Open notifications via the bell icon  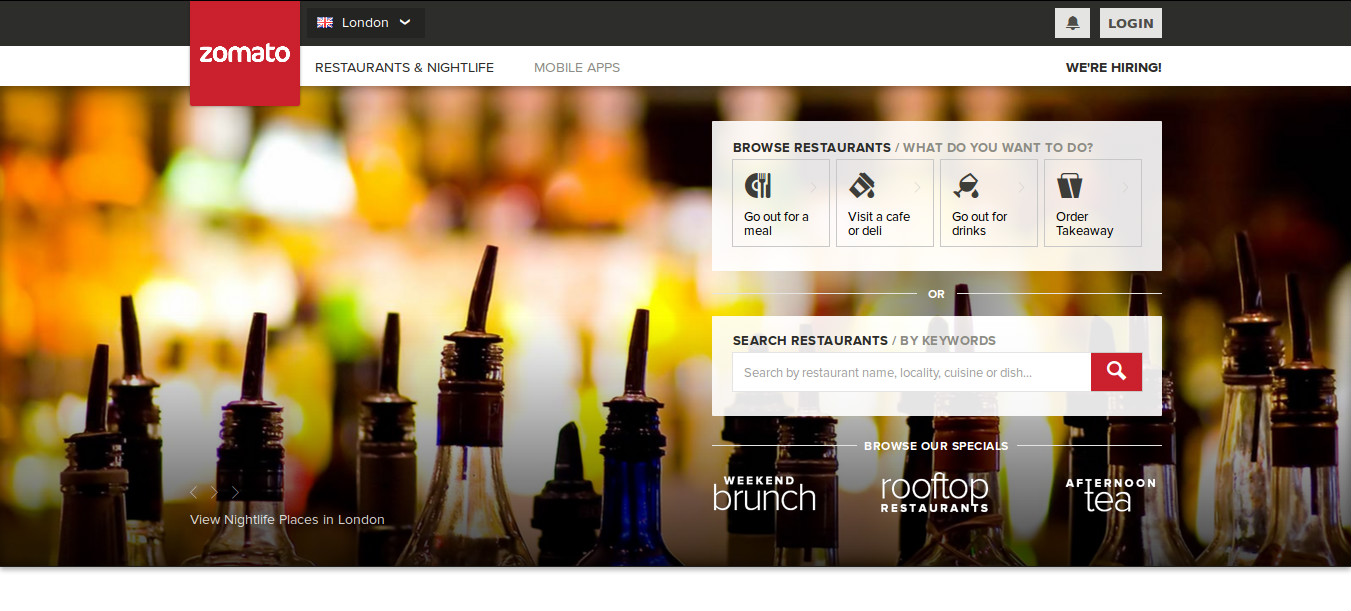[1072, 23]
